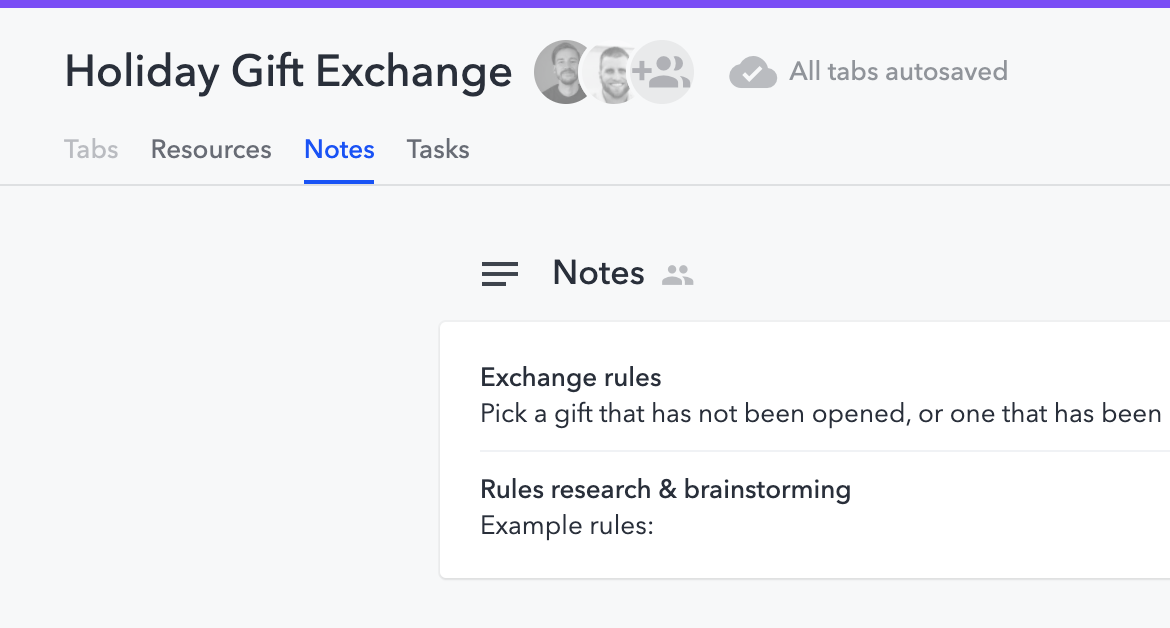
Task: Click the divider line between the two notes
Action: pos(800,451)
